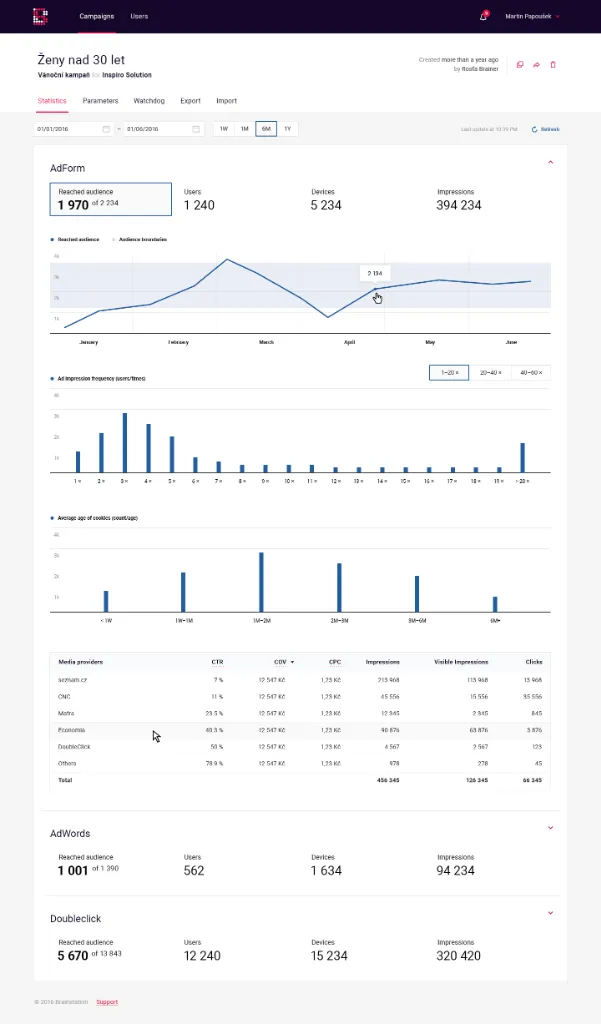601x1024 pixels.
Task: Open the Users top navigation item
Action: point(139,16)
